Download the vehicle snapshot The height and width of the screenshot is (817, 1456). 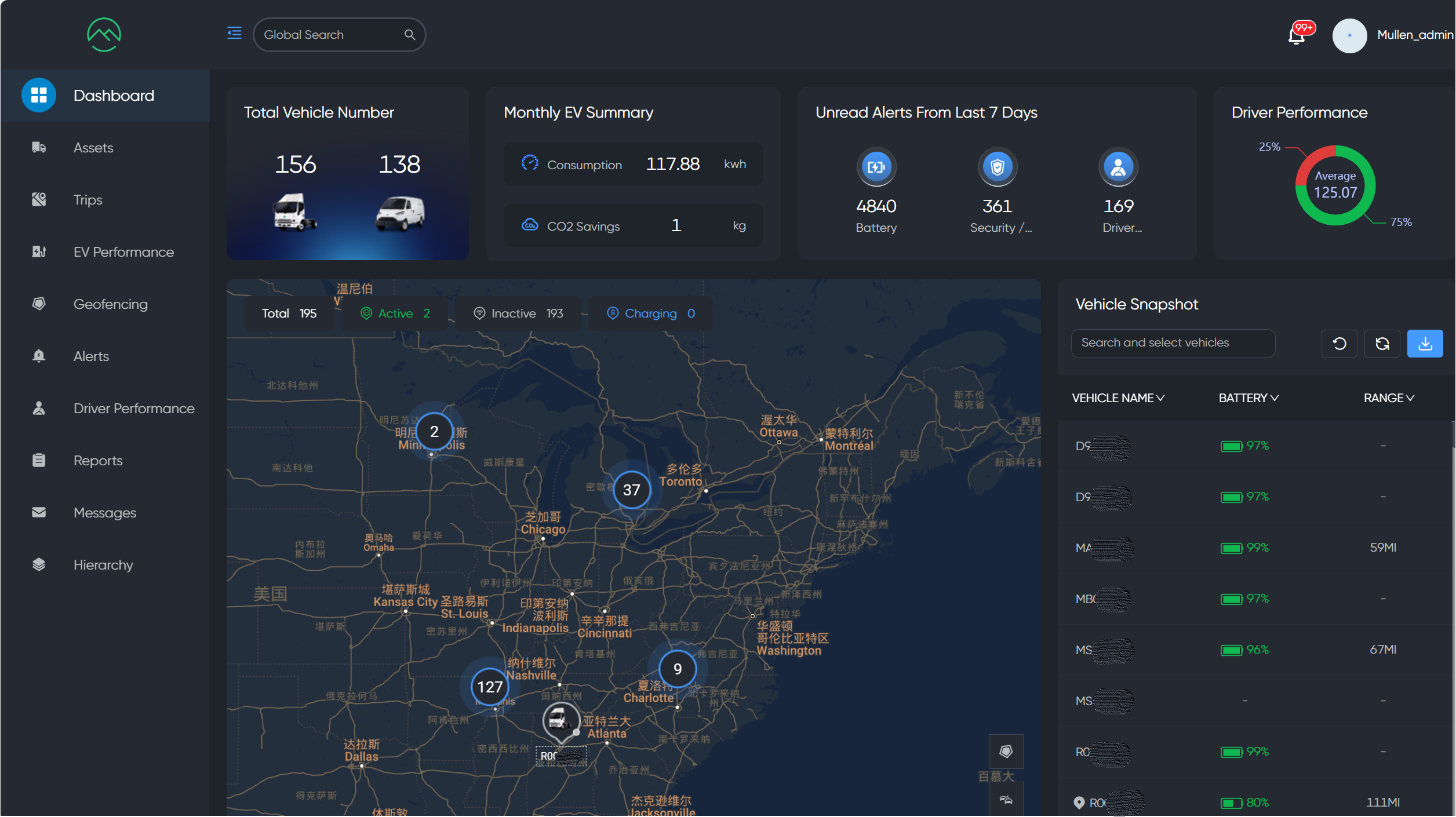(x=1425, y=344)
